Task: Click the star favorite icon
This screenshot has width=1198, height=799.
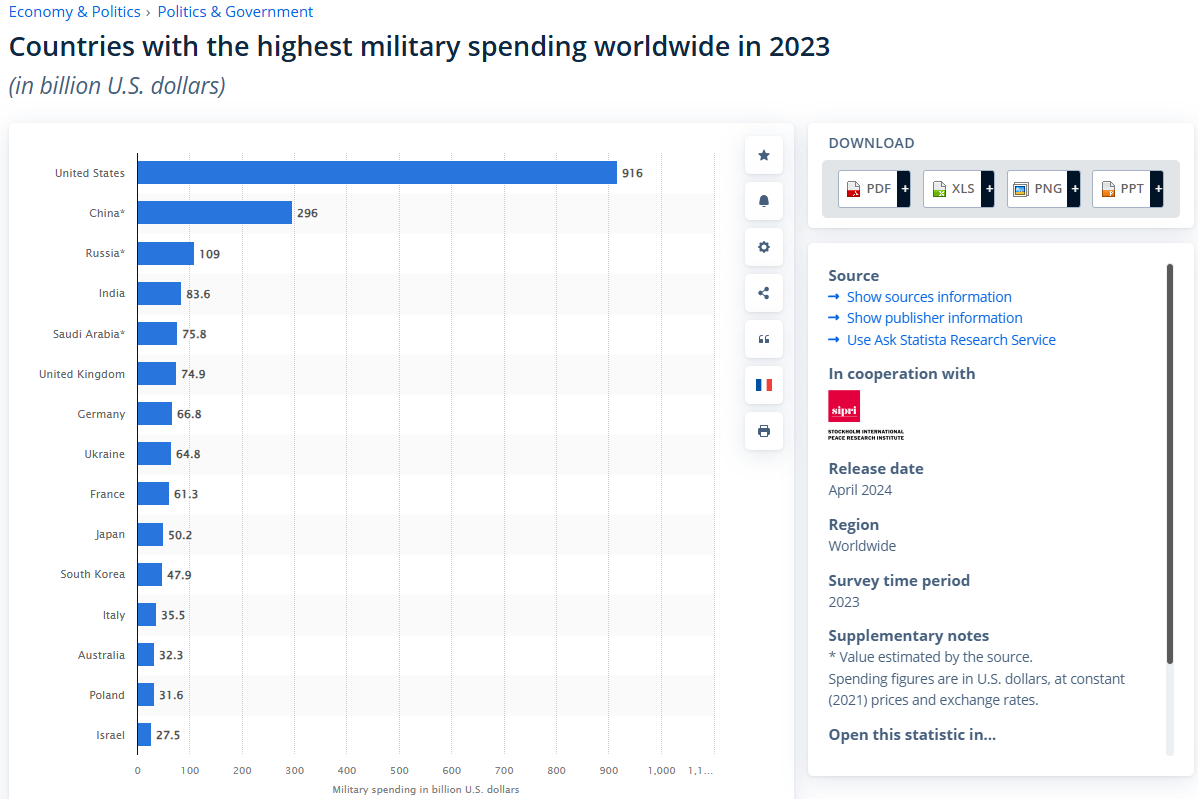Action: click(x=764, y=155)
